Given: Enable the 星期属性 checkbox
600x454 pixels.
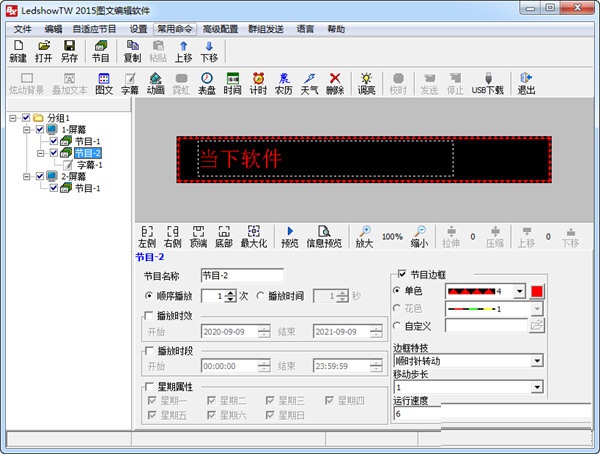Looking at the screenshot, I should [x=149, y=387].
